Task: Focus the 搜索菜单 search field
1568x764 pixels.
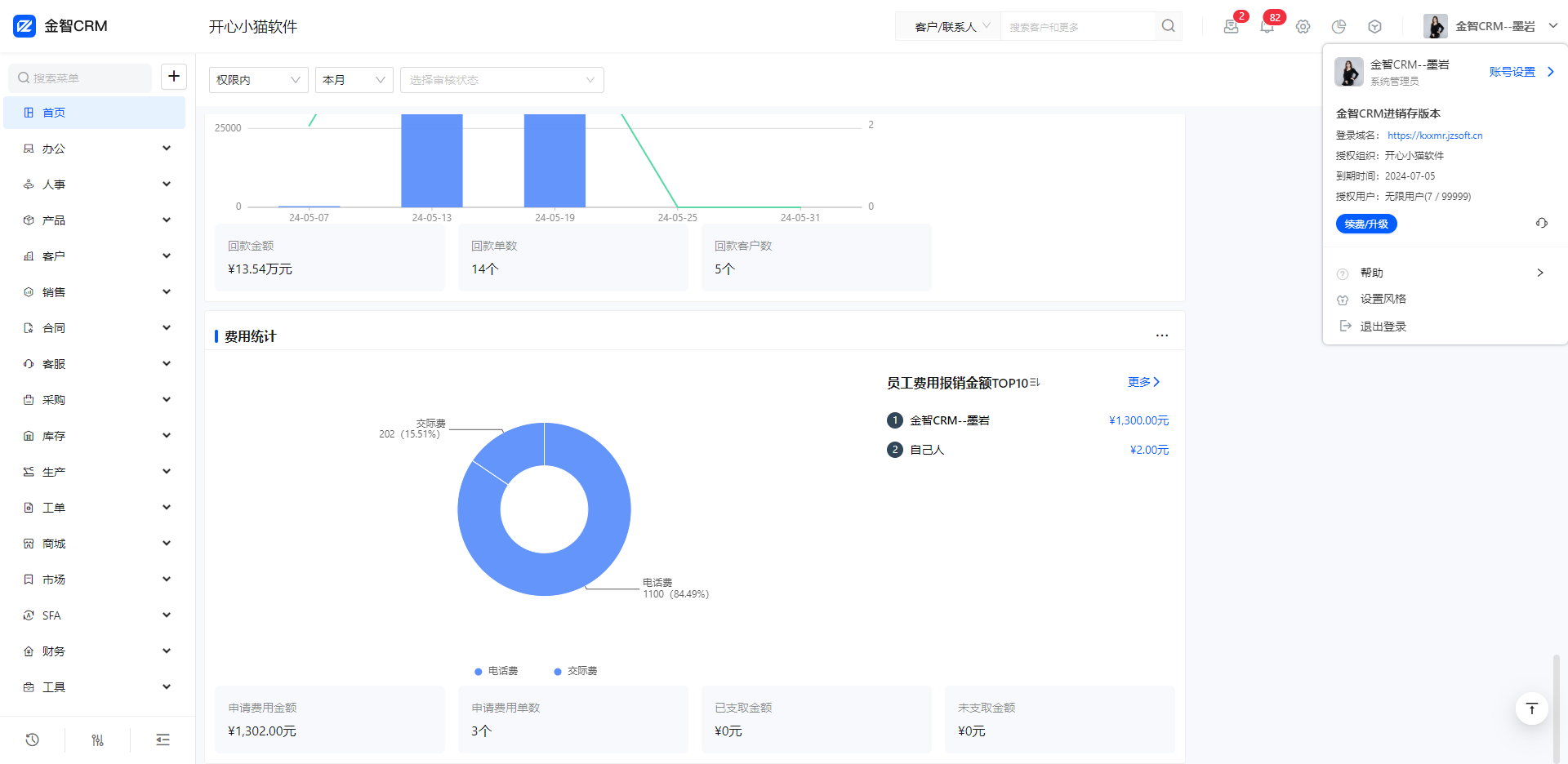Action: coord(80,78)
